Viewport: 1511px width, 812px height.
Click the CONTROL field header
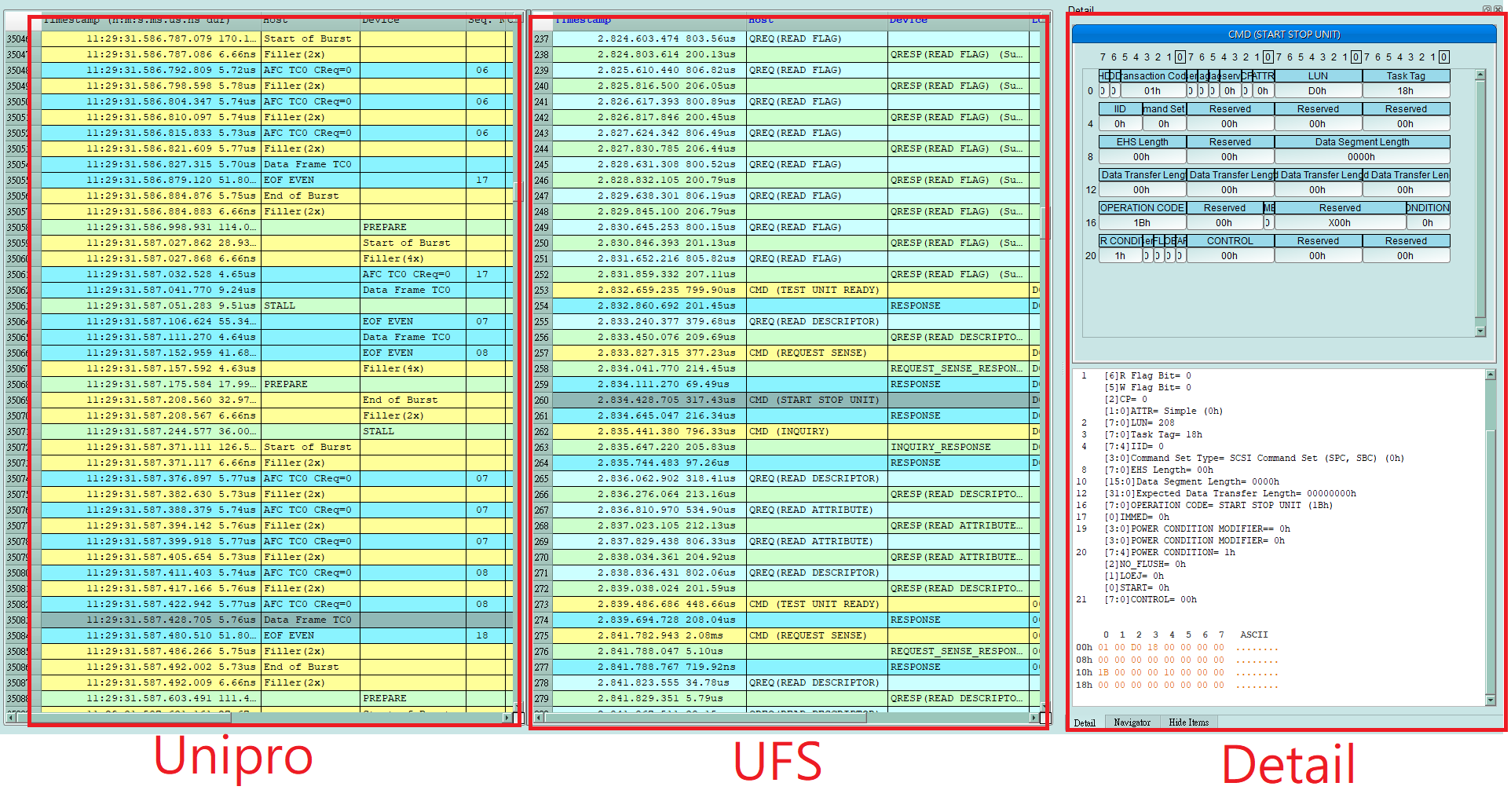[x=1230, y=241]
